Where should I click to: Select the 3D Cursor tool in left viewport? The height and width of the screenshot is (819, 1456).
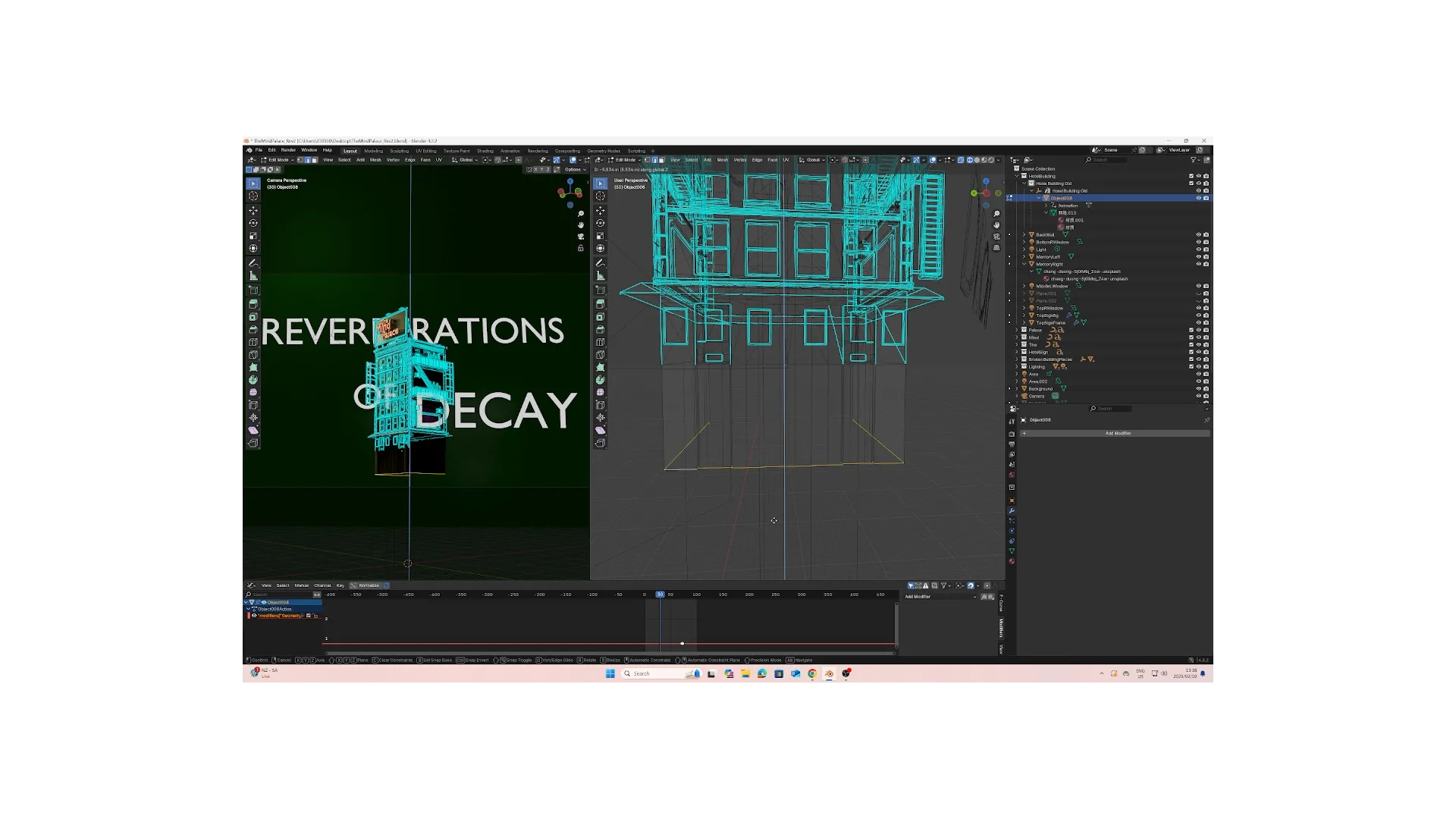253,196
